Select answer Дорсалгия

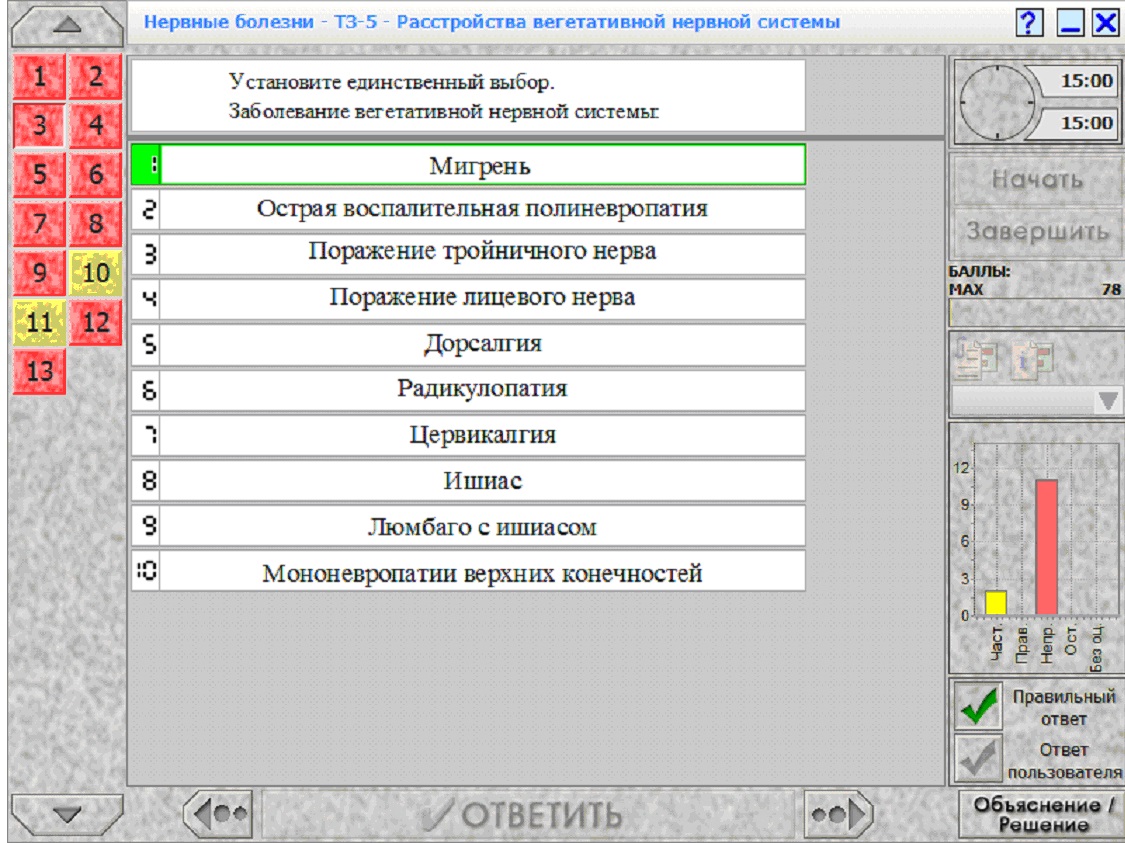point(469,344)
